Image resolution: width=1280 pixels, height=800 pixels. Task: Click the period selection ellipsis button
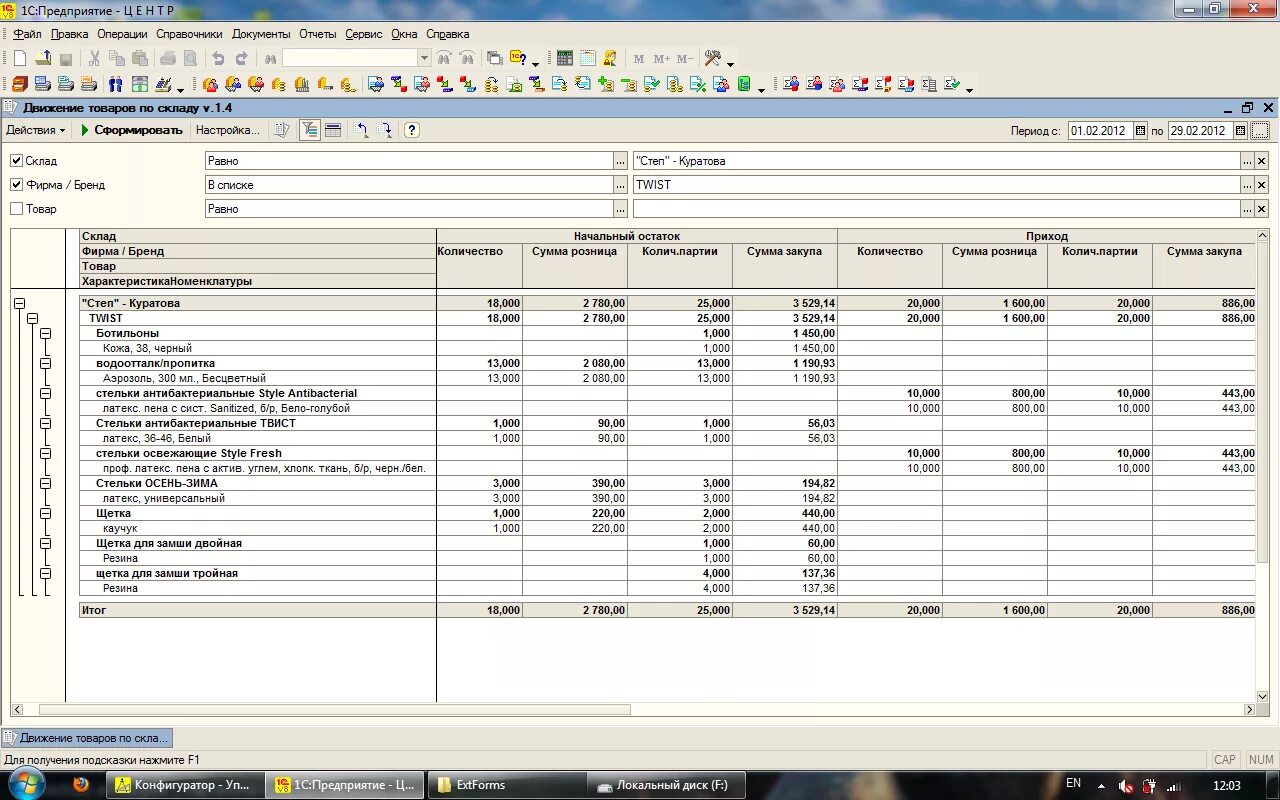1259,131
